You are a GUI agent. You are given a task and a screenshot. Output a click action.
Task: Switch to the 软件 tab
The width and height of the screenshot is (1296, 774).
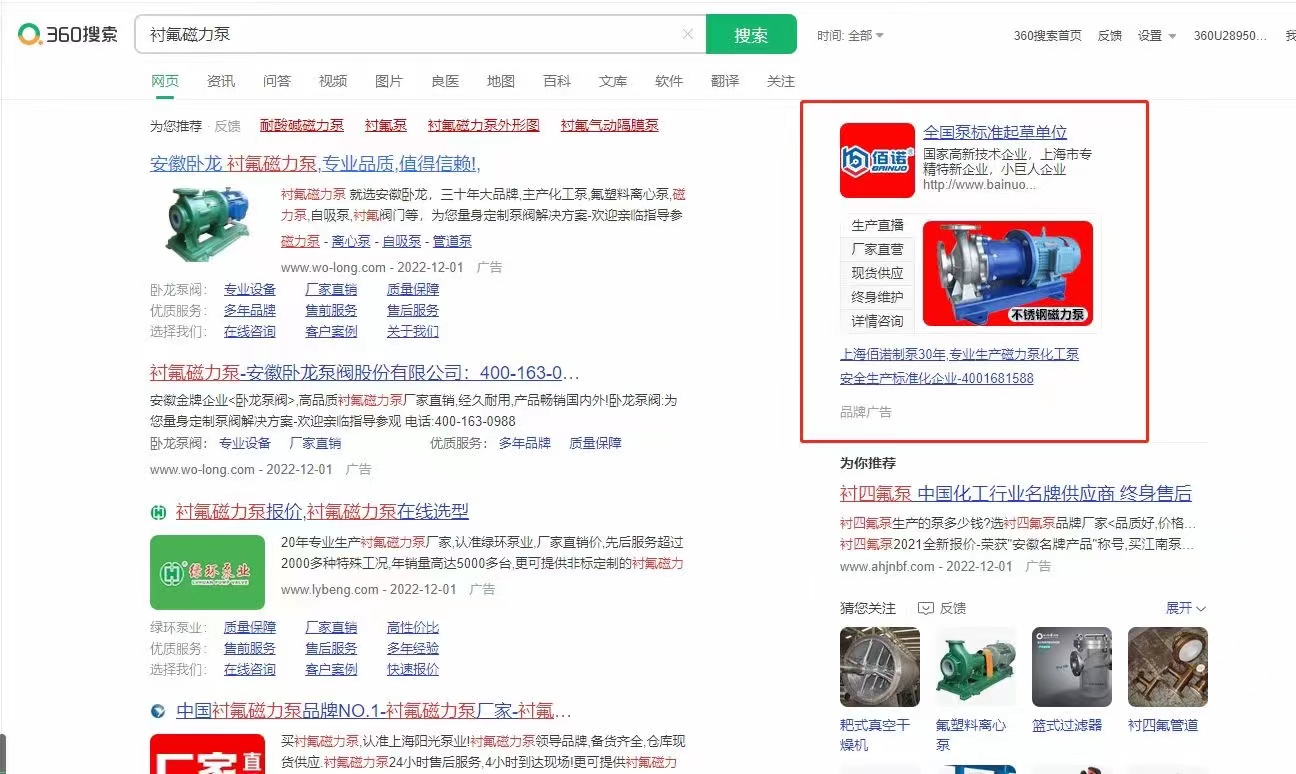[x=669, y=81]
